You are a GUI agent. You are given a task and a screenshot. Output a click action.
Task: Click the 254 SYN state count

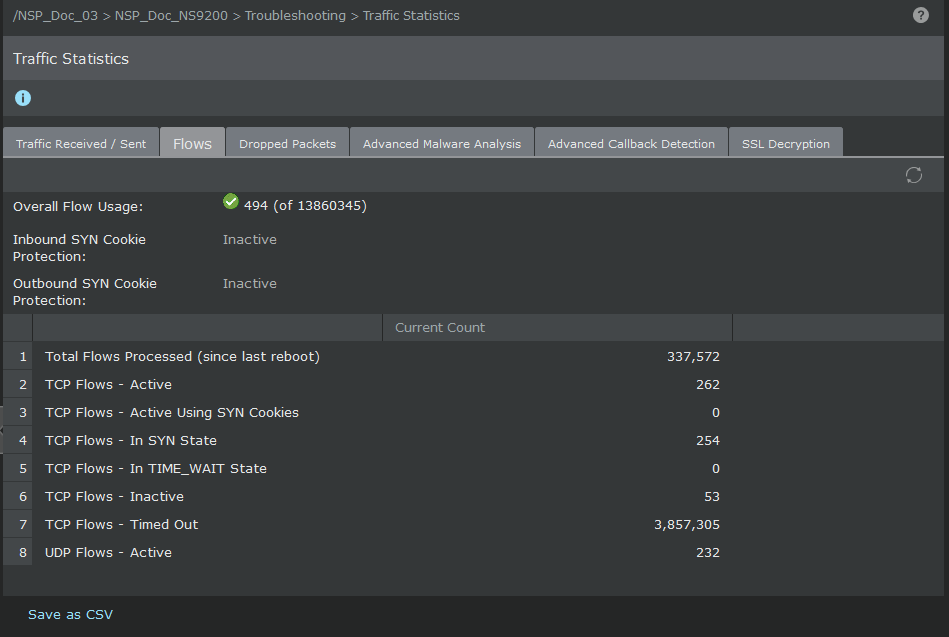(708, 440)
